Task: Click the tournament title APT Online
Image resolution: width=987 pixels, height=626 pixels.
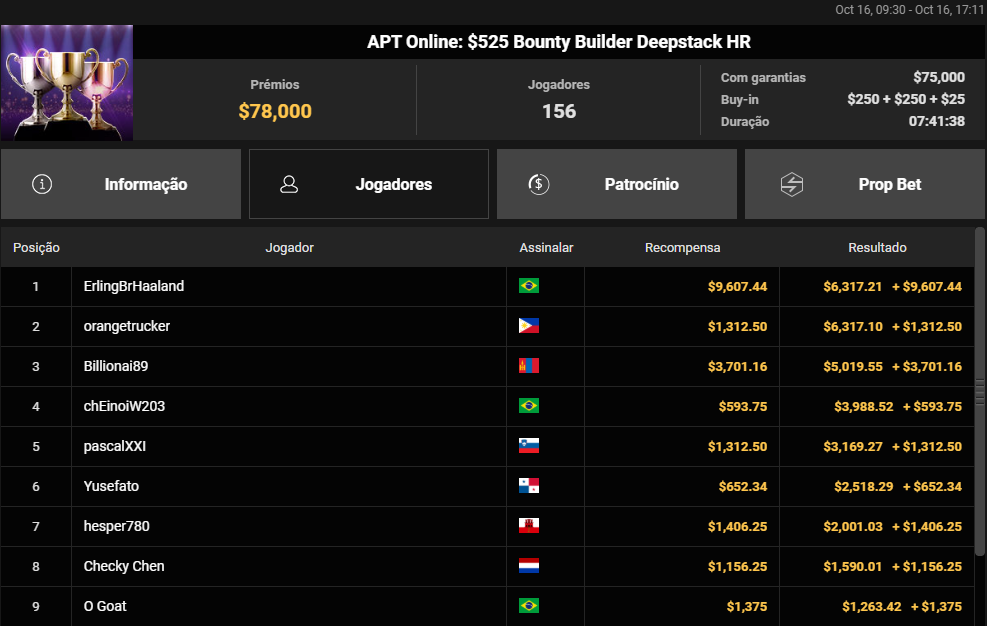Action: point(559,42)
